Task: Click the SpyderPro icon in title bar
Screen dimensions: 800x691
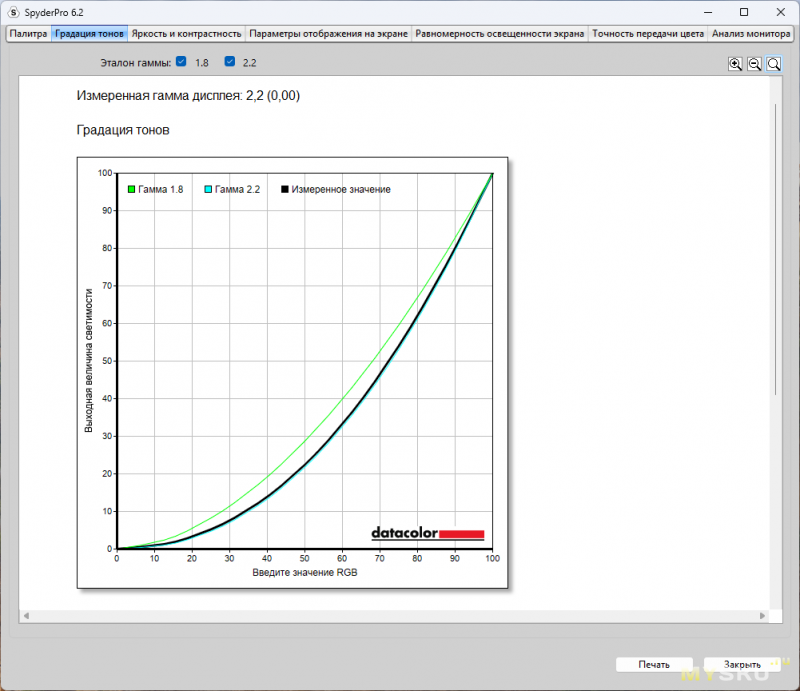Action: [13, 12]
